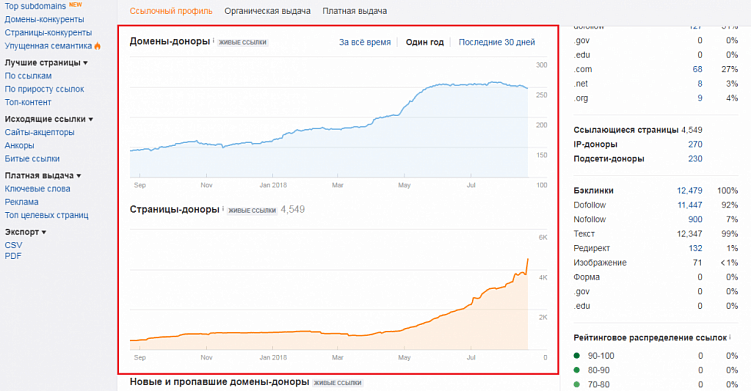The height and width of the screenshot is (391, 751).
Task: Collapse the Платная выдача sidebar section
Action: click(43, 175)
